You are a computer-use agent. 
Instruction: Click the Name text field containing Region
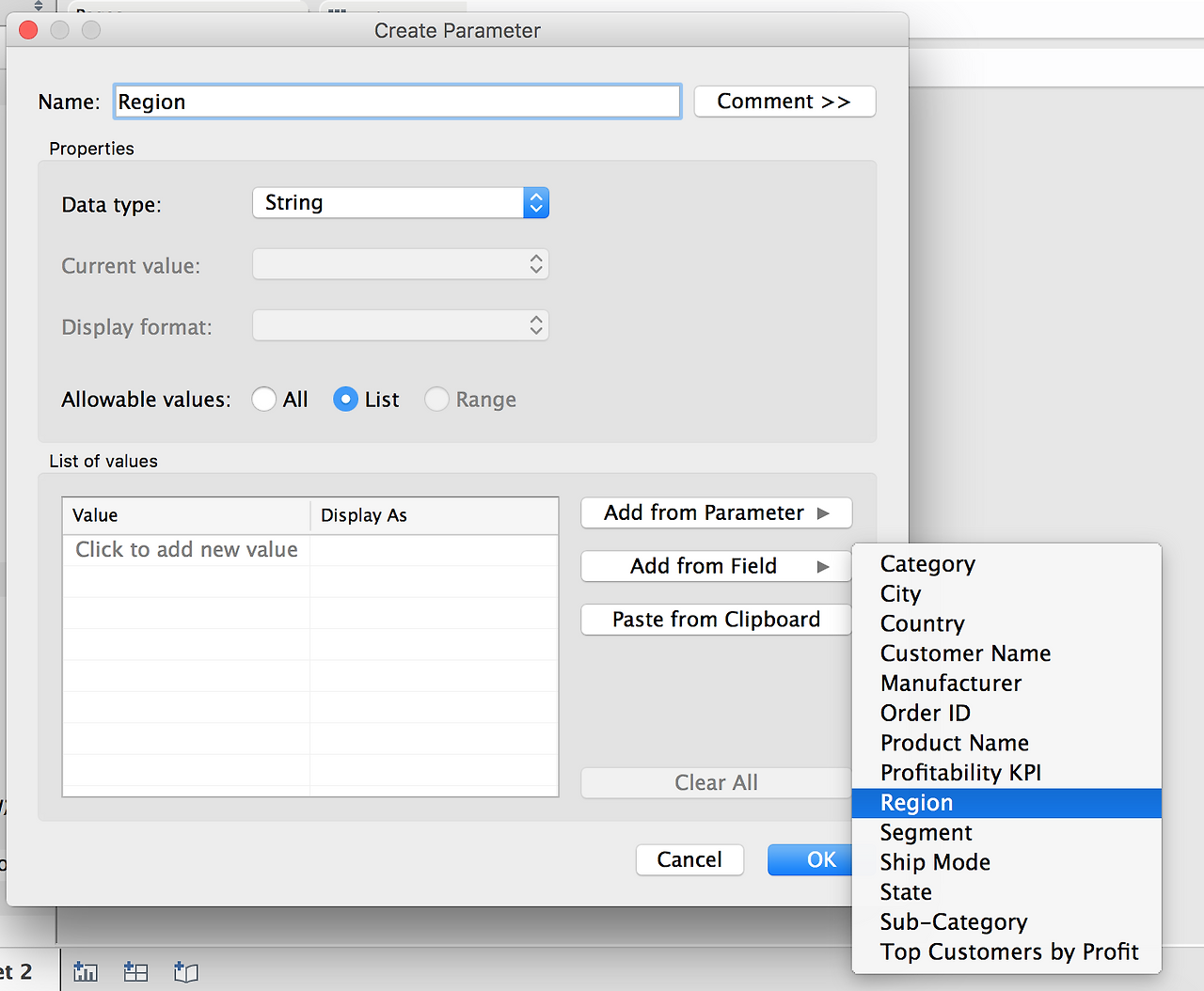[397, 102]
